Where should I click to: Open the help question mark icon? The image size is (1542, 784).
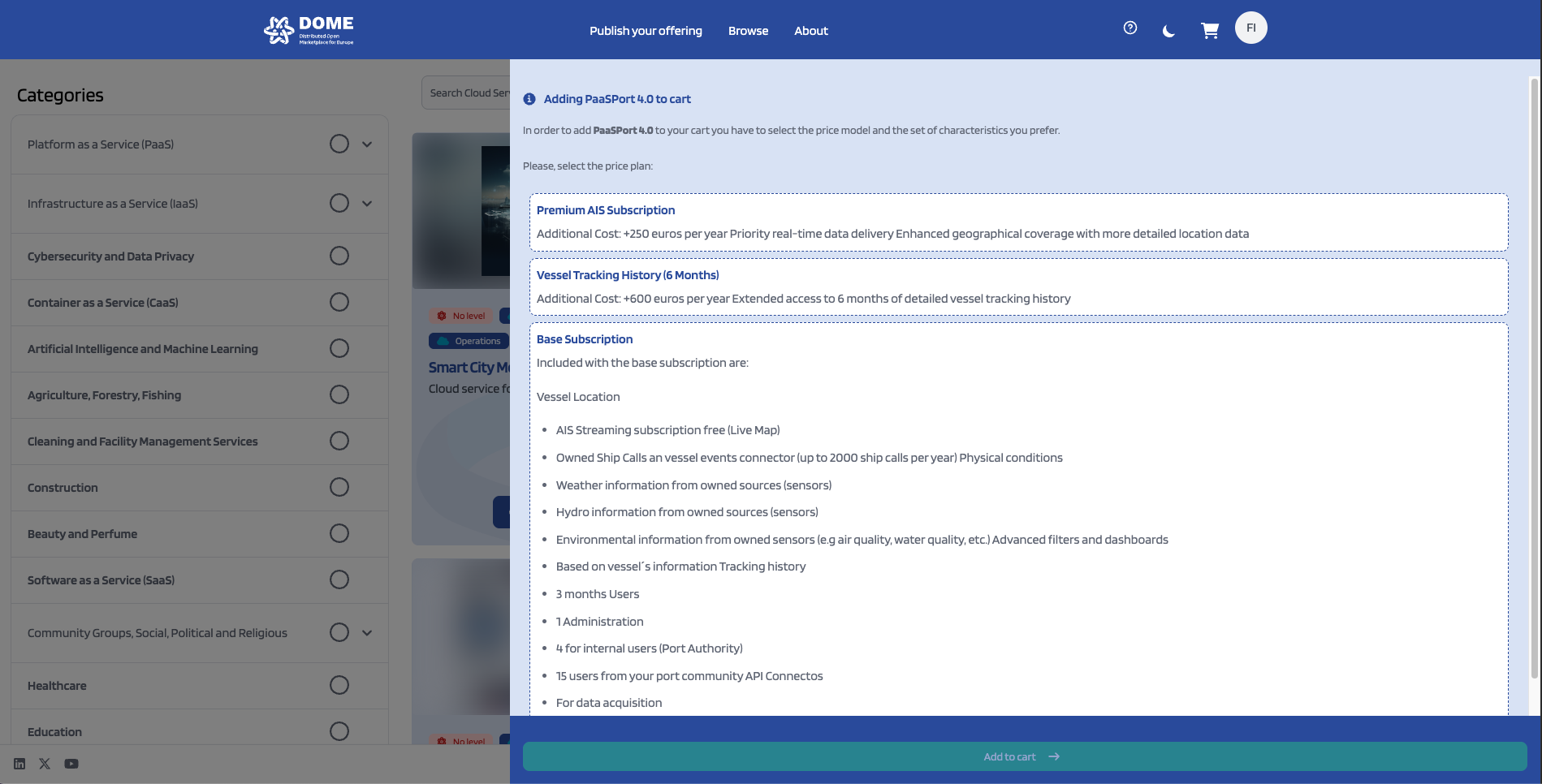point(1130,28)
